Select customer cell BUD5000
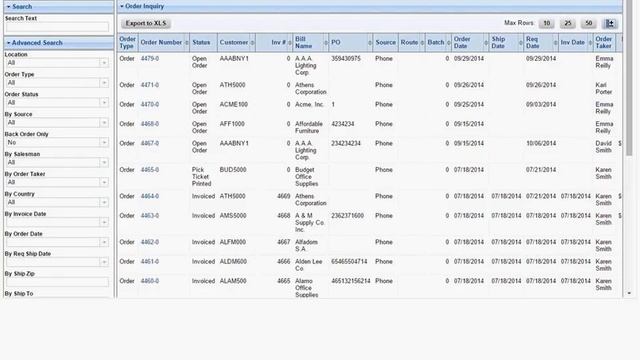 pyautogui.click(x=233, y=170)
